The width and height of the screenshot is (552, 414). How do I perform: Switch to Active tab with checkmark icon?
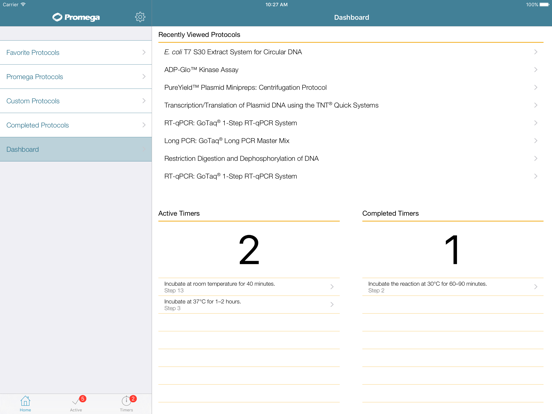76,403
